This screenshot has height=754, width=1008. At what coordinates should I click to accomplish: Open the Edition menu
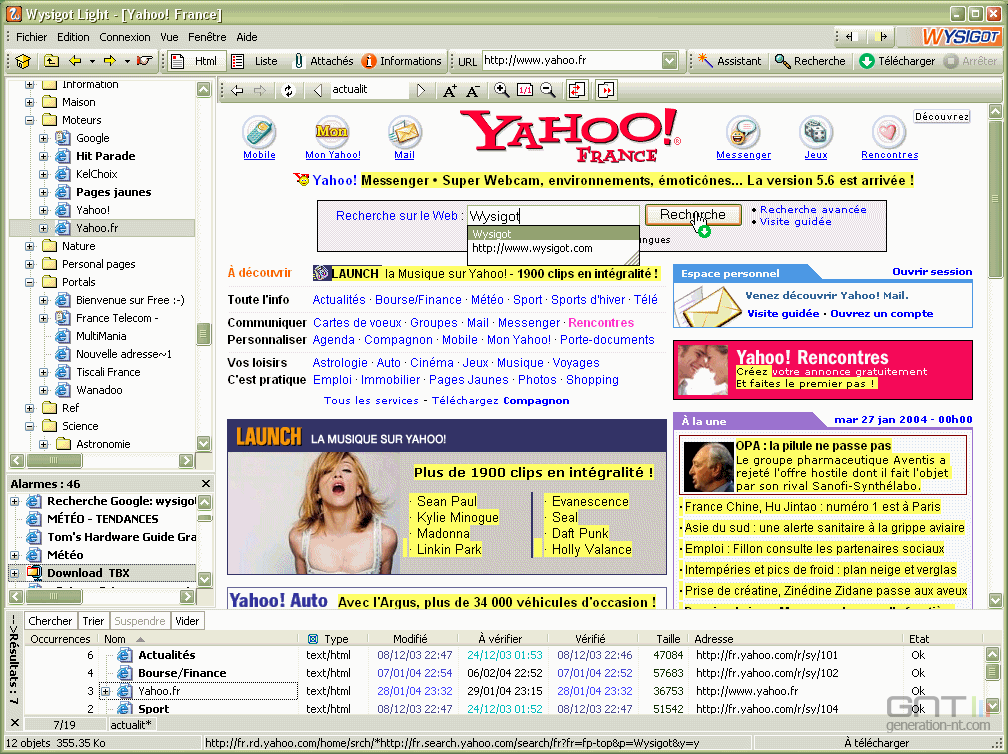pos(73,37)
